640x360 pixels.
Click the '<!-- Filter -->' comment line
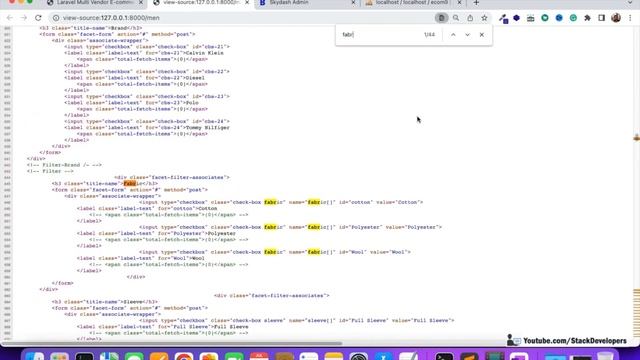click(x=50, y=171)
